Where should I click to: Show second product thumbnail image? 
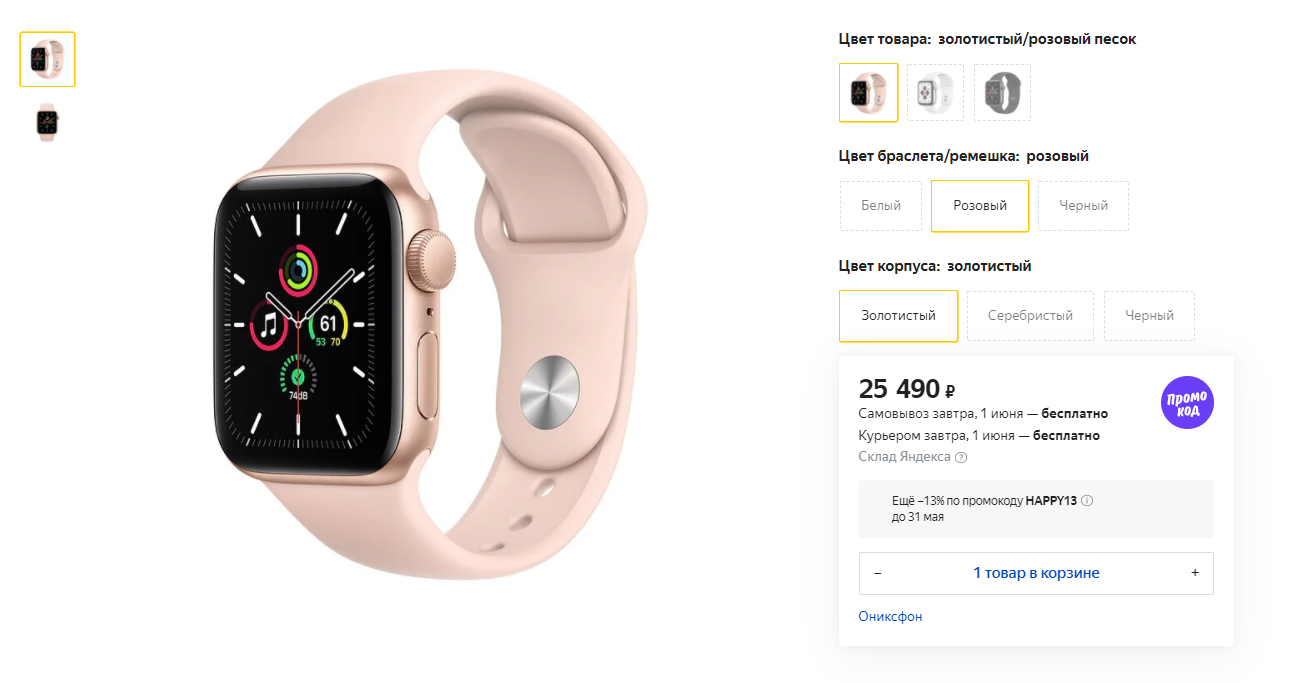tap(47, 122)
